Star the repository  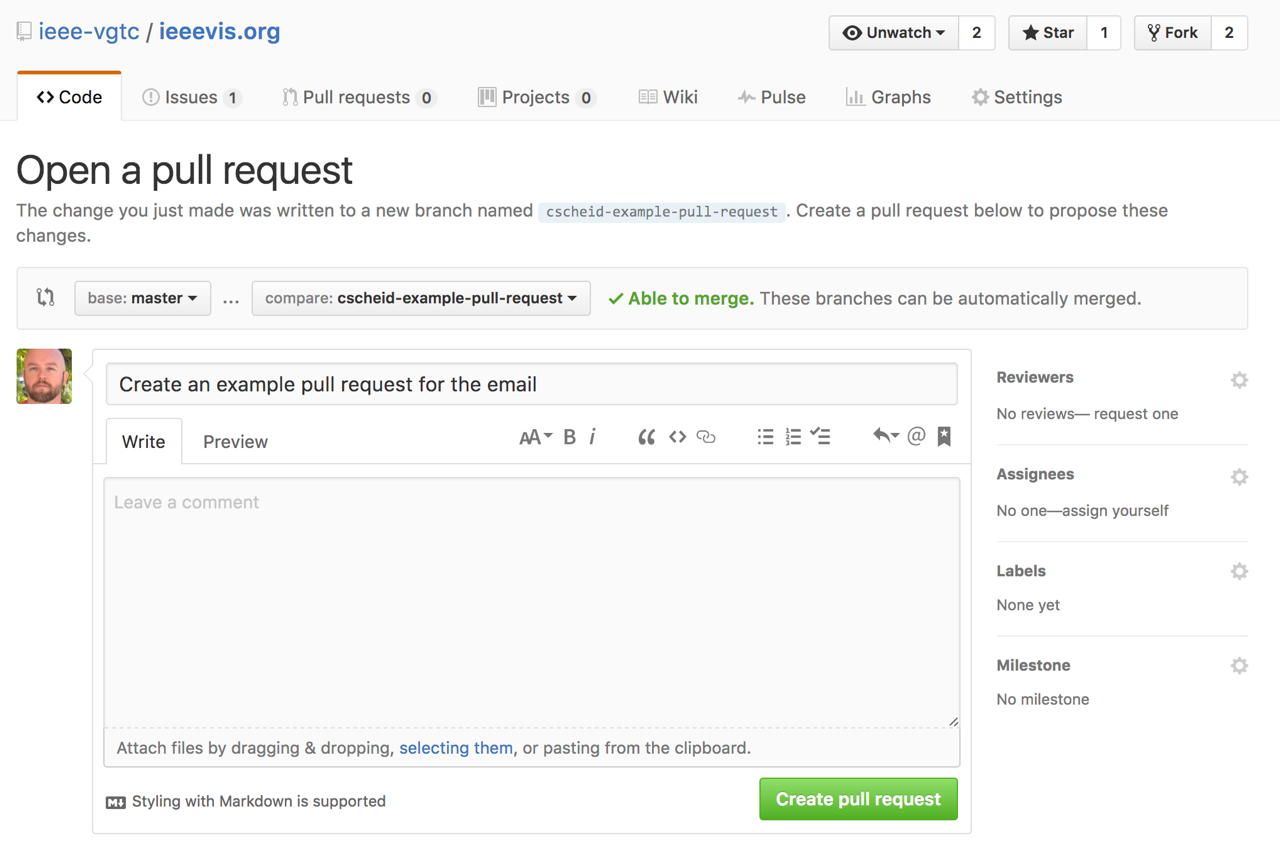(1047, 33)
